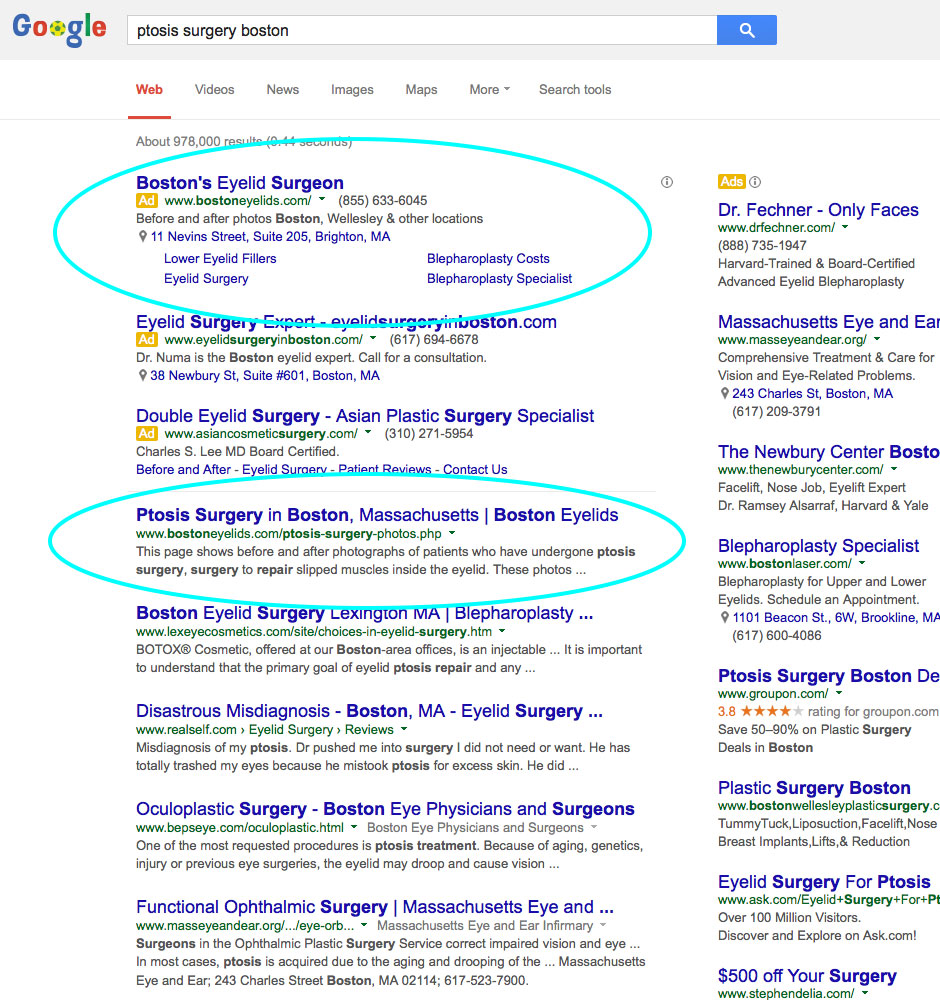Expand arrow next to bostonlaser.com URL

[x=862, y=562]
